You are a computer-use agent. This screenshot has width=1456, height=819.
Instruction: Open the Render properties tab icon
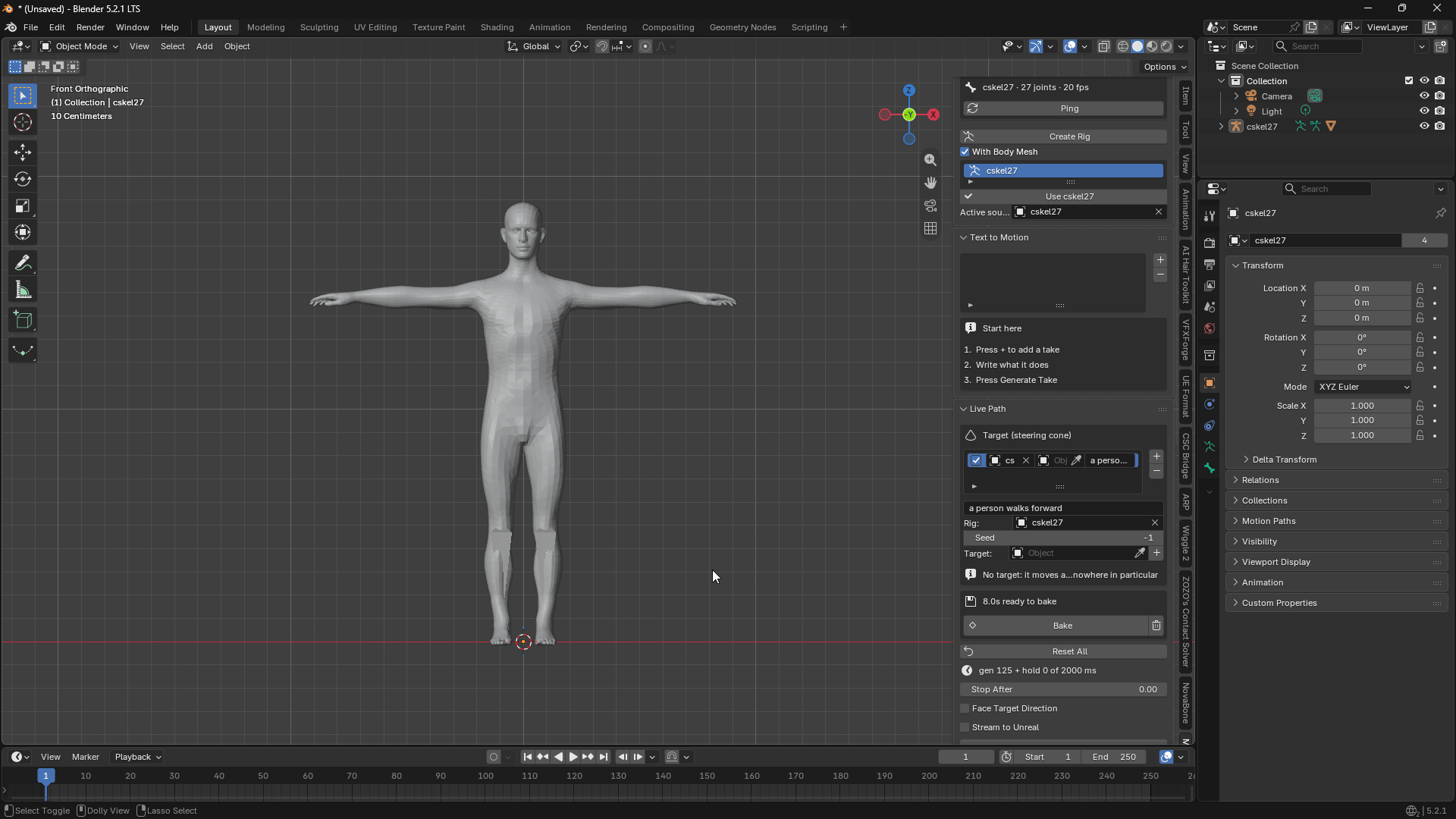tap(1210, 243)
